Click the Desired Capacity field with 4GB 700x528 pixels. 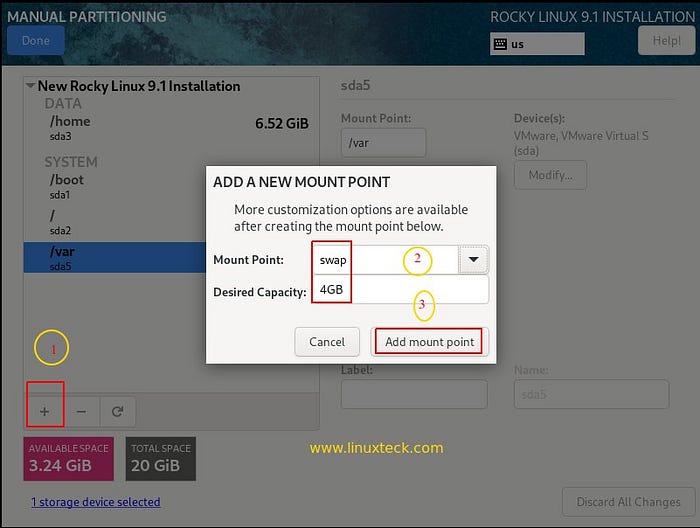(400, 290)
